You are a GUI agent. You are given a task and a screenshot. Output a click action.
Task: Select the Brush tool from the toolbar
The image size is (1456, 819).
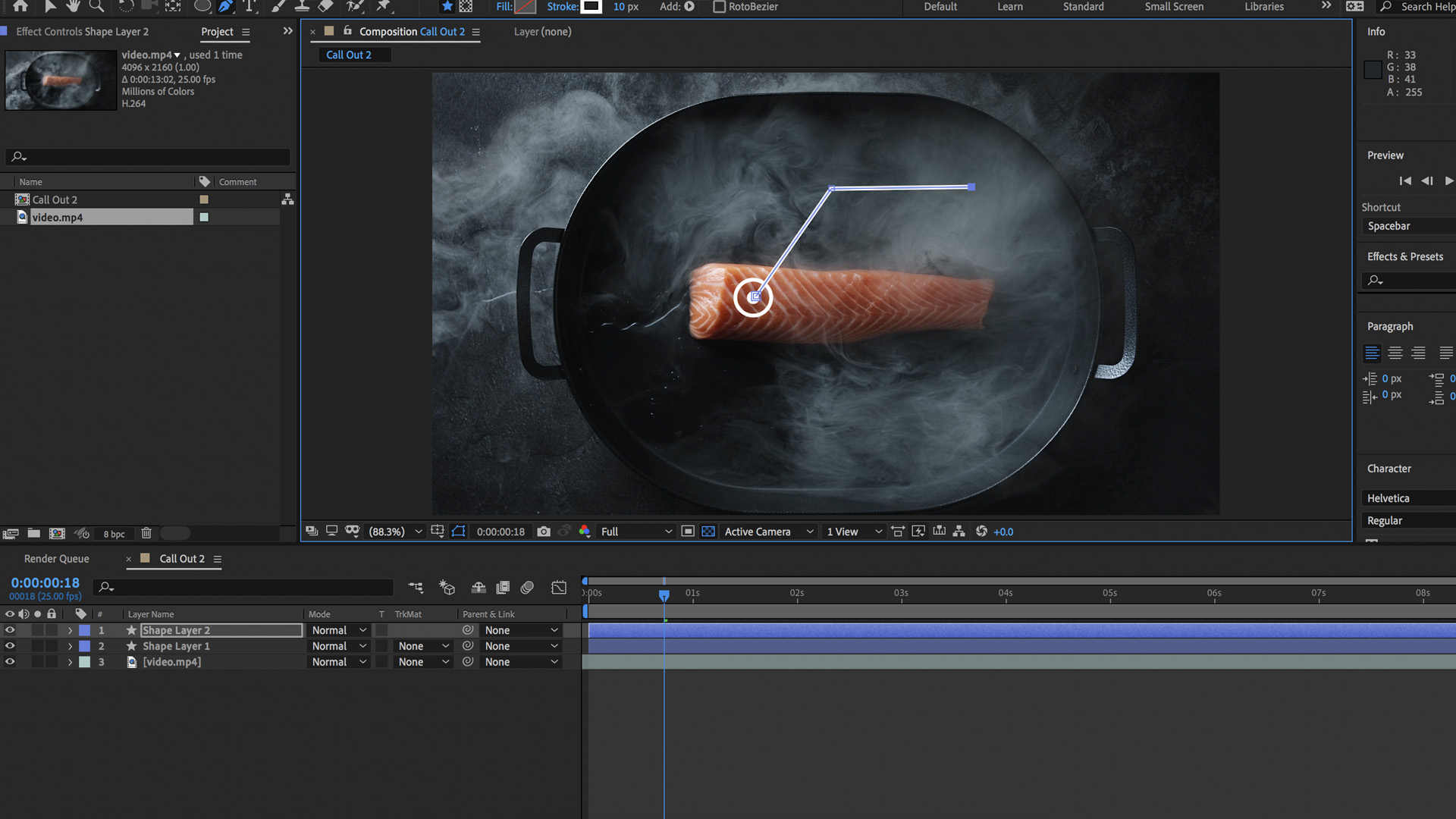(x=278, y=7)
